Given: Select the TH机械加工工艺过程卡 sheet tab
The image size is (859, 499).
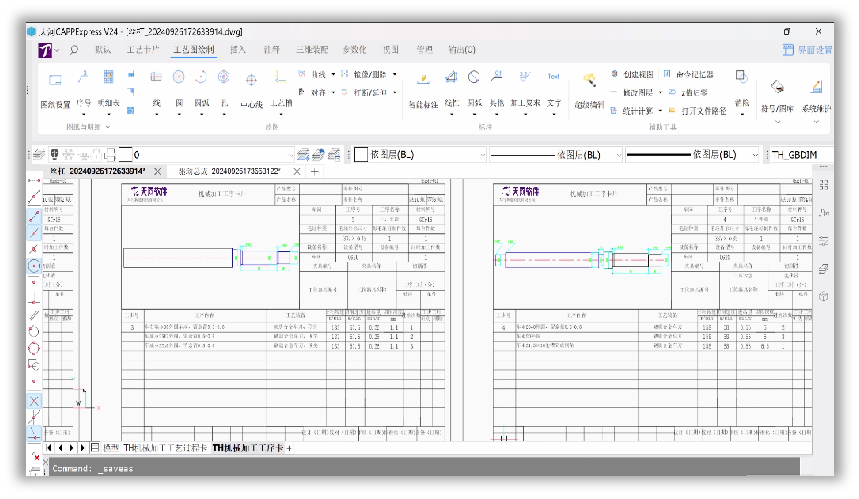Looking at the screenshot, I should pos(165,448).
